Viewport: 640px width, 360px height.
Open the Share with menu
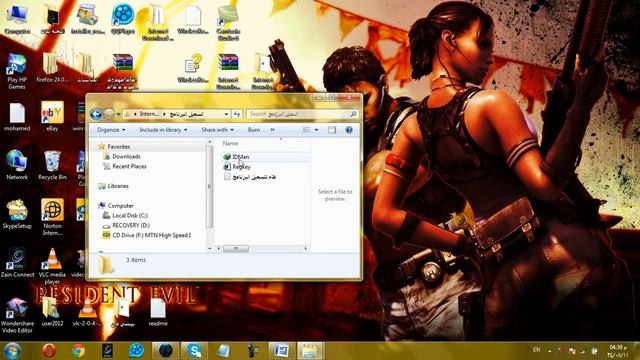(218, 130)
